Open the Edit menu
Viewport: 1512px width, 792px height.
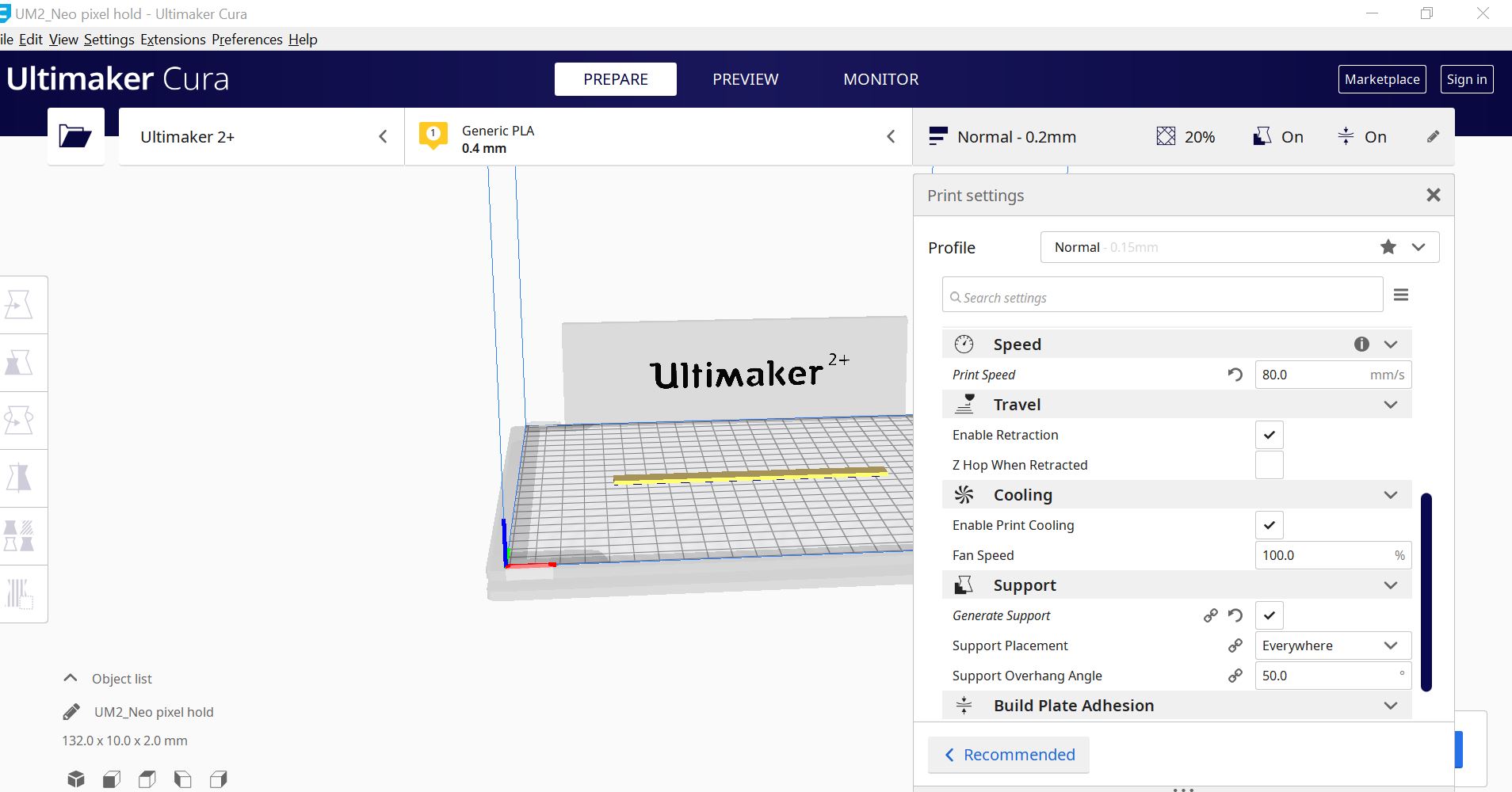pos(31,40)
